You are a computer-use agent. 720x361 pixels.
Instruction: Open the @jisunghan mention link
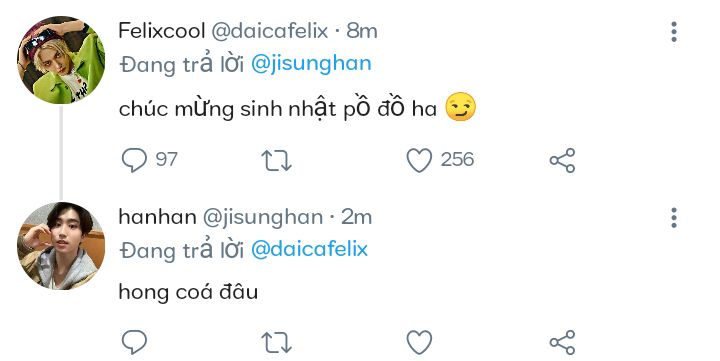coord(311,64)
